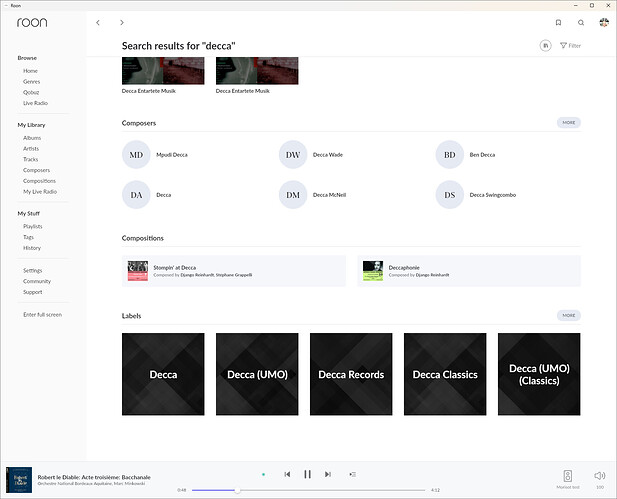Open the Filter funnel control
Image resolution: width=617 pixels, height=499 pixels.
[571, 46]
